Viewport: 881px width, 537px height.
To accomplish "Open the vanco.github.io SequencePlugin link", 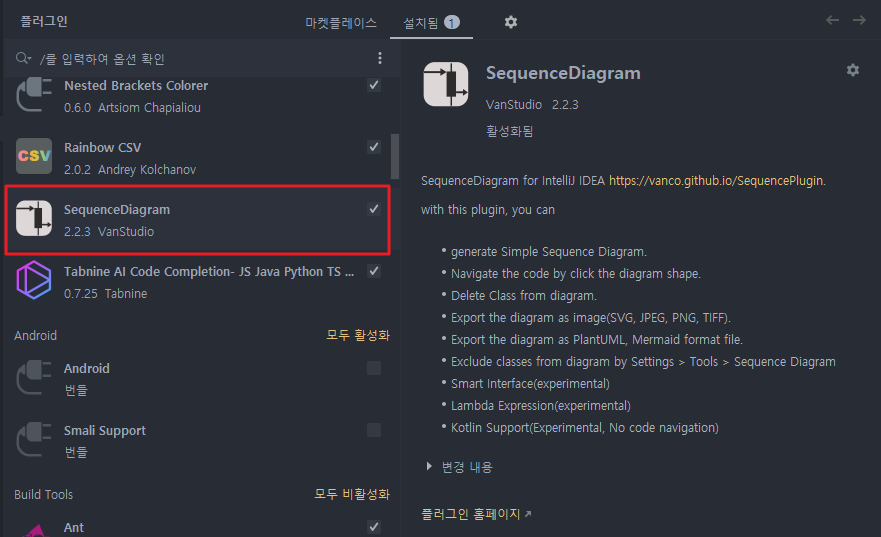I will 717,180.
